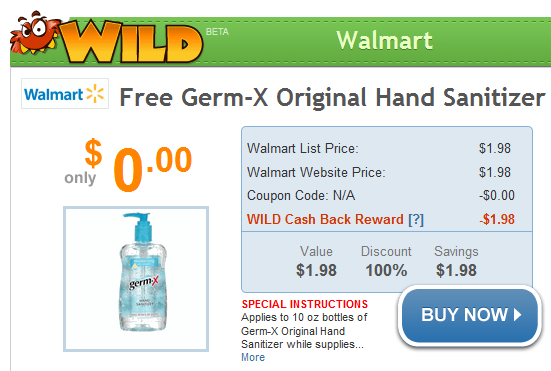Click the Value $1.98 figure

(x=316, y=270)
